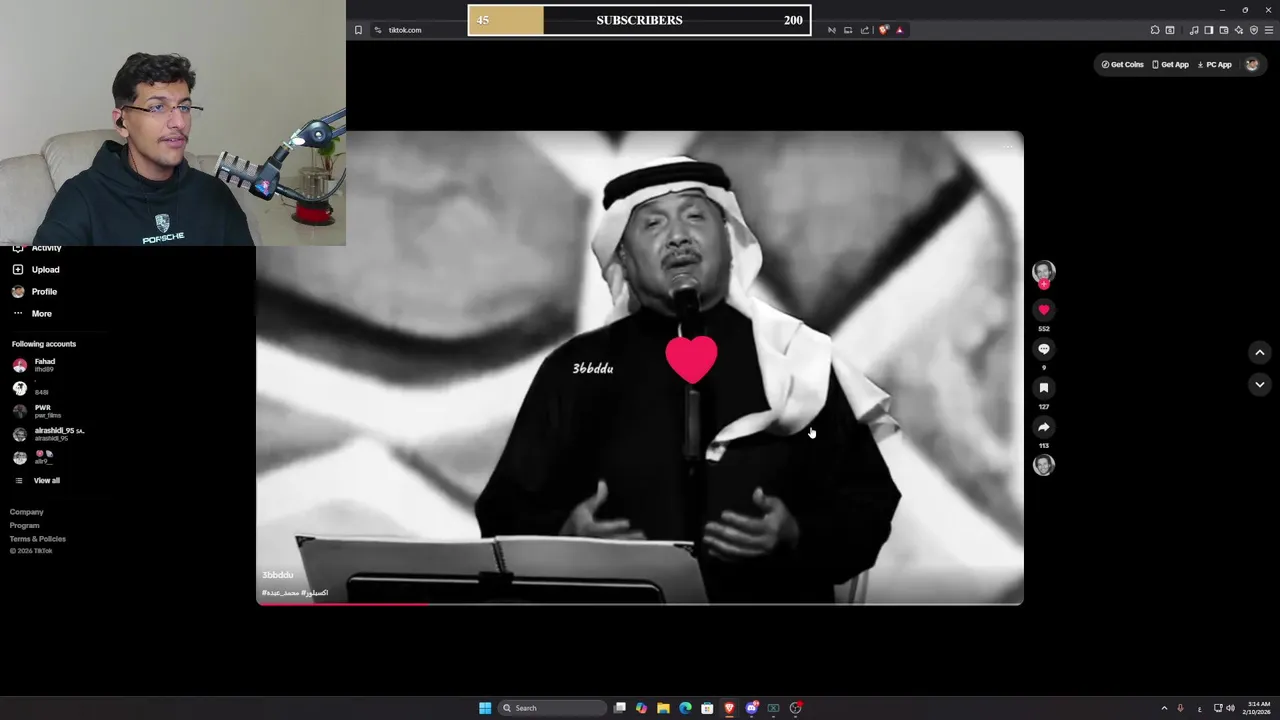Like the video with the heart button

tap(1043, 310)
